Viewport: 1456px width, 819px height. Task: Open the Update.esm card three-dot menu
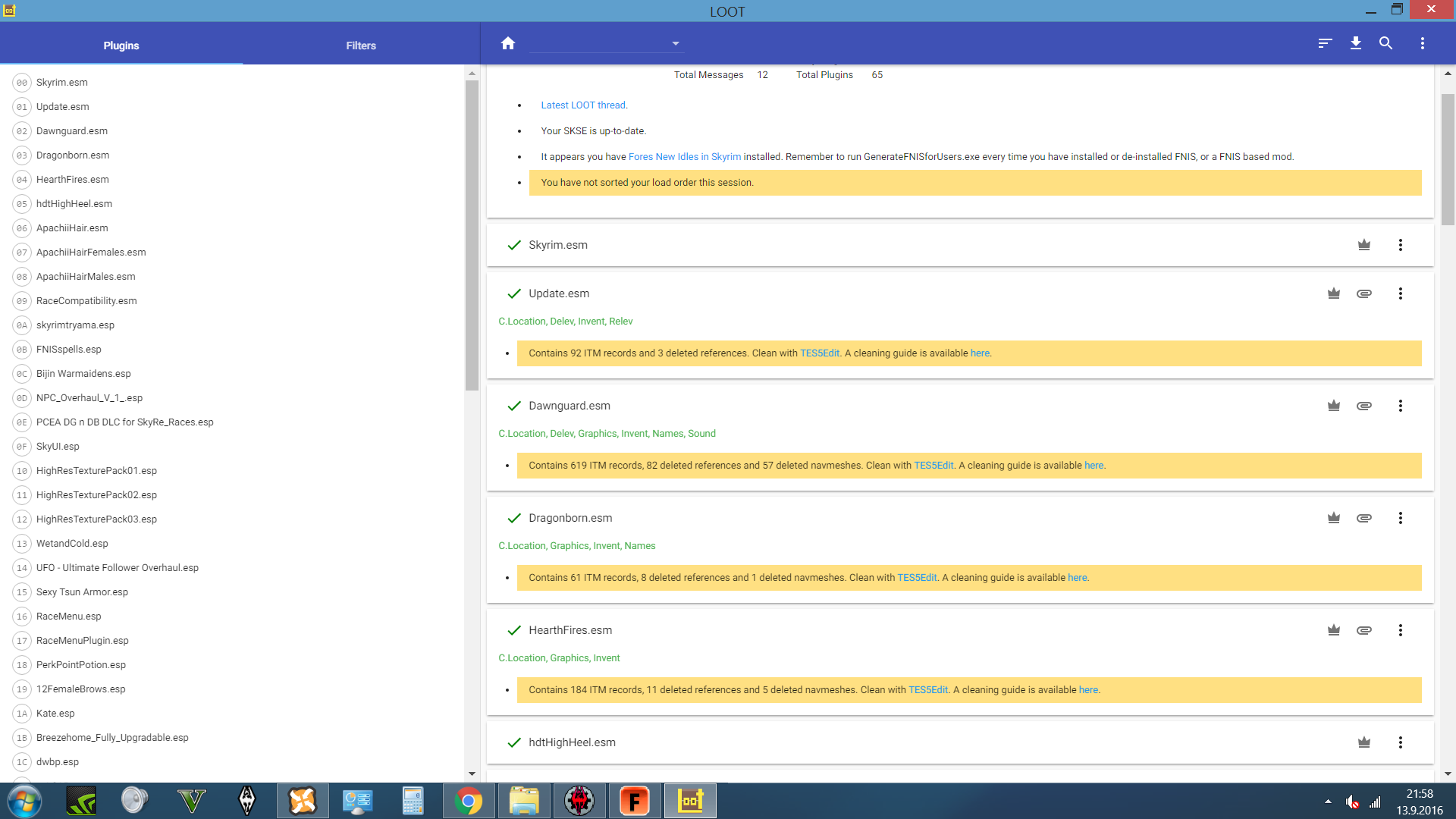1400,293
